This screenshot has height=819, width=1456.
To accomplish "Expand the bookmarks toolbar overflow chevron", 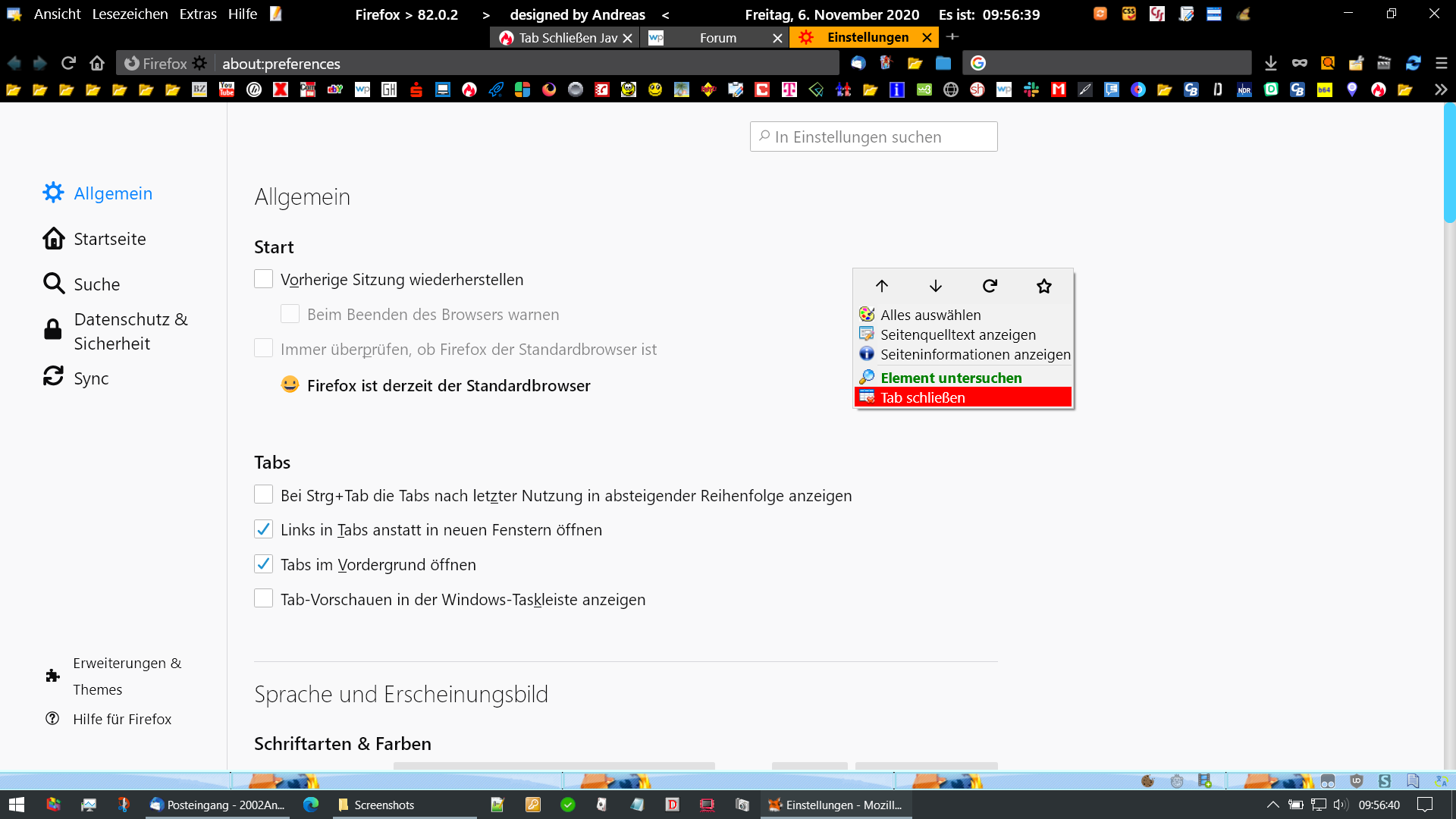I will point(1441,89).
